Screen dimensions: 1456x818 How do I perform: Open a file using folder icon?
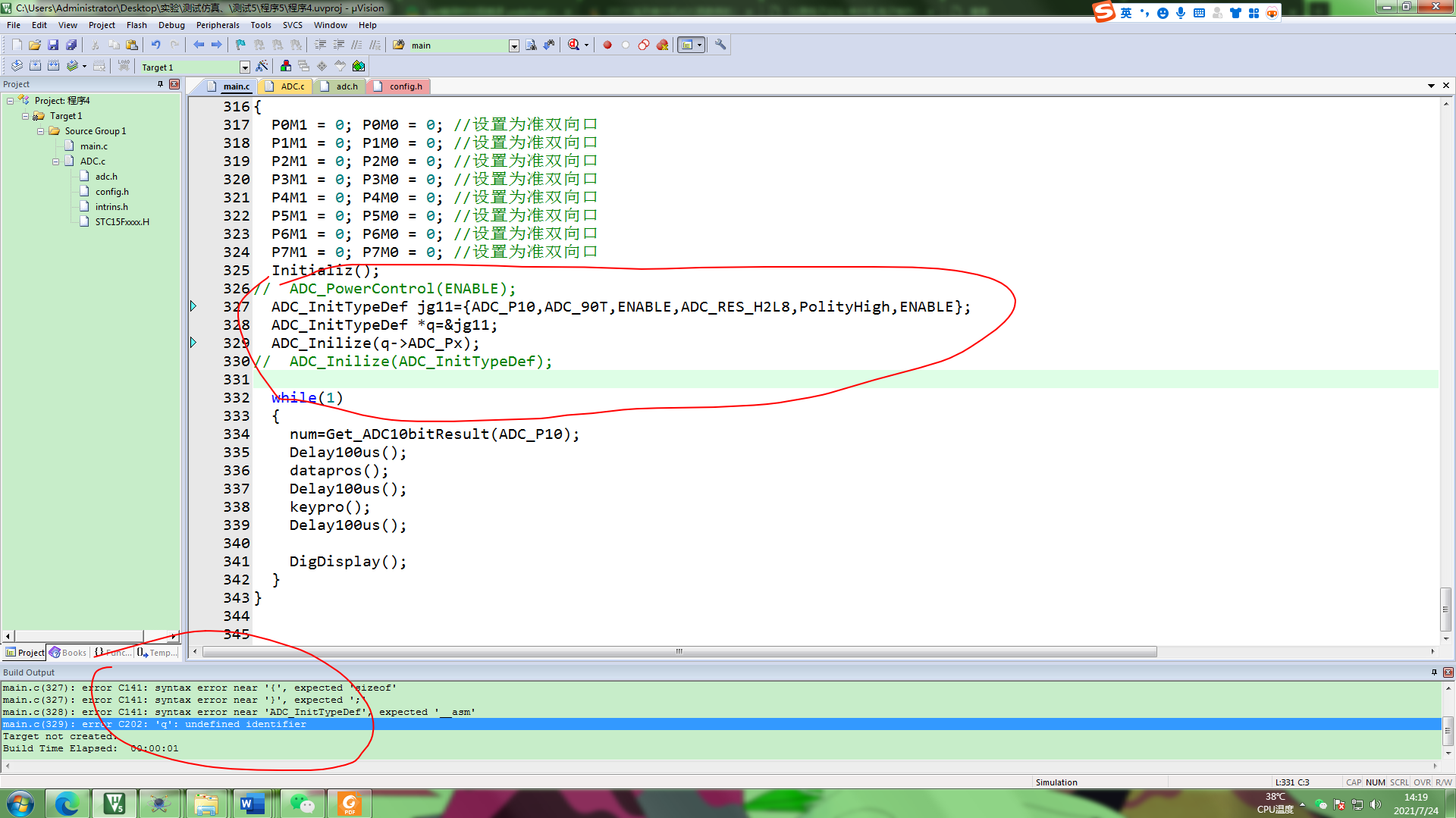point(35,45)
